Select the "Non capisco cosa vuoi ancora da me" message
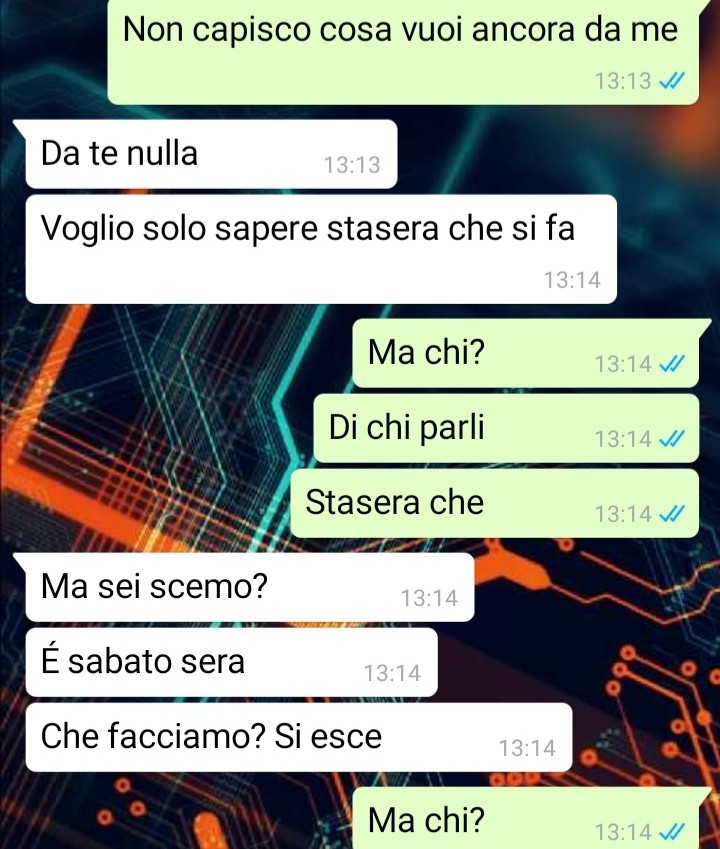720x849 pixels. pyautogui.click(x=403, y=52)
